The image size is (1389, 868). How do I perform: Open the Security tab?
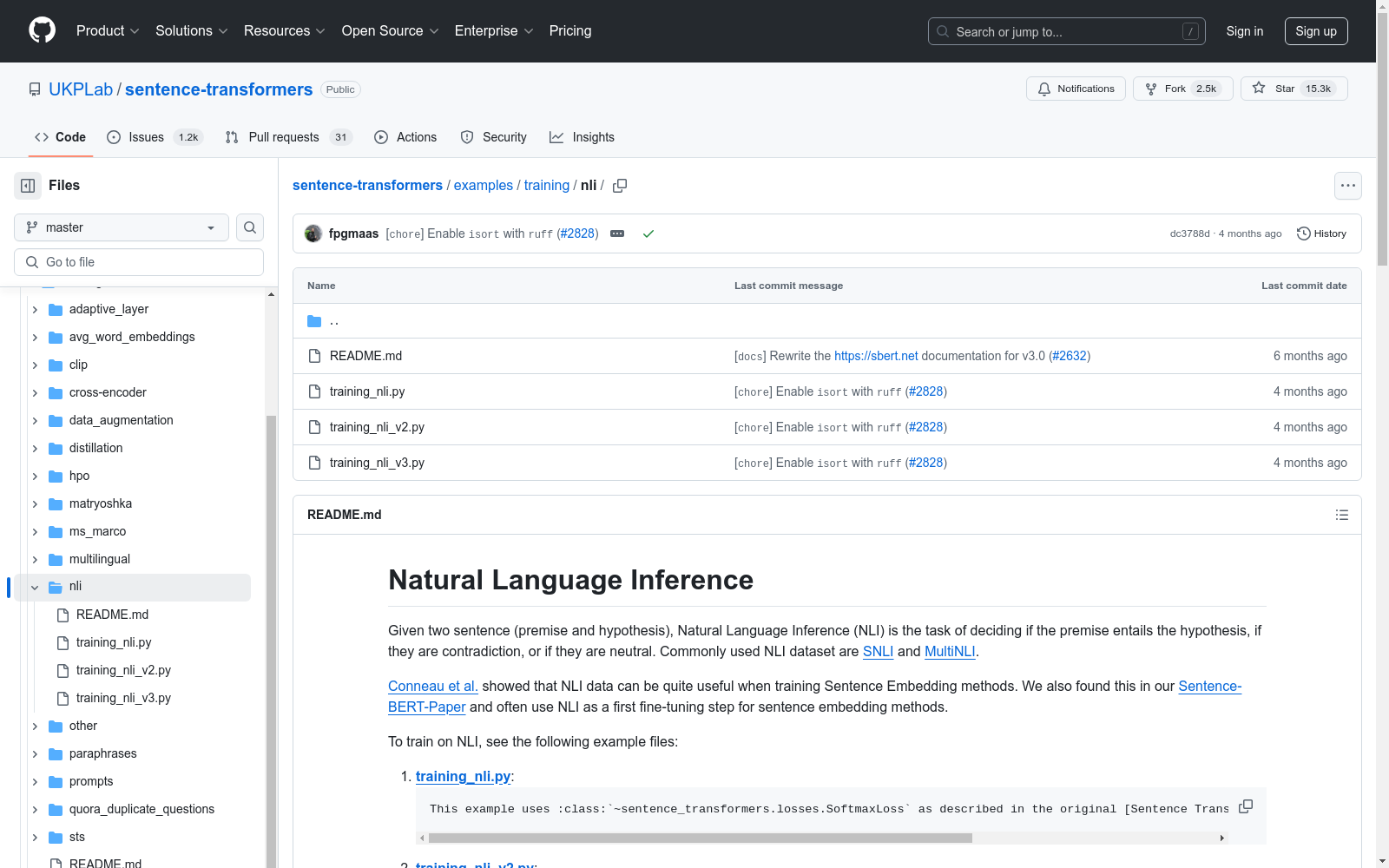493,137
